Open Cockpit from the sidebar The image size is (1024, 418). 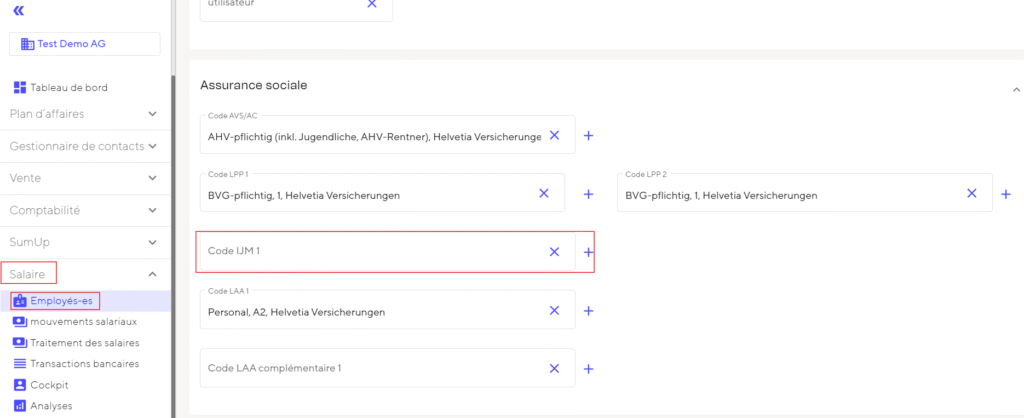tap(50, 384)
